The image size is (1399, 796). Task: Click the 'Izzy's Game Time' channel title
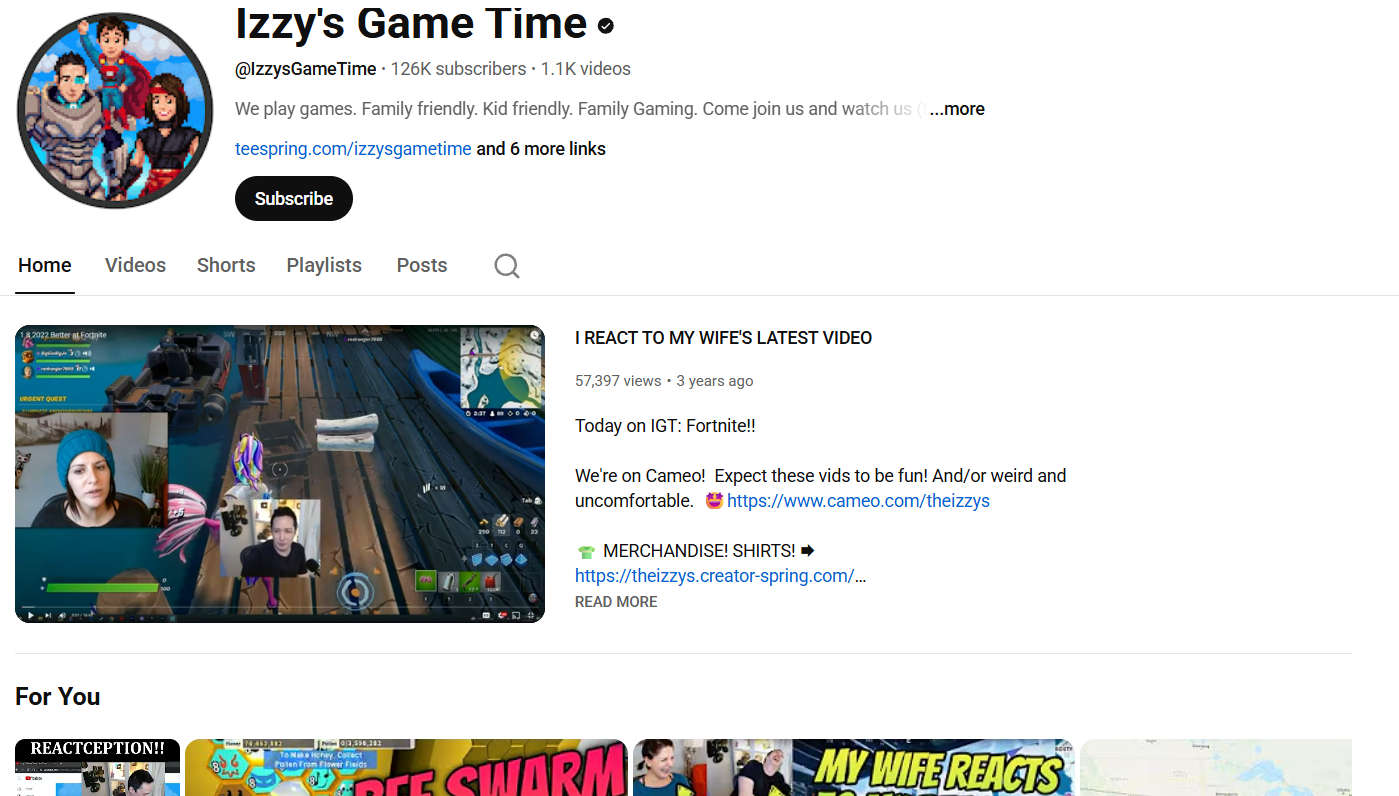tap(411, 23)
